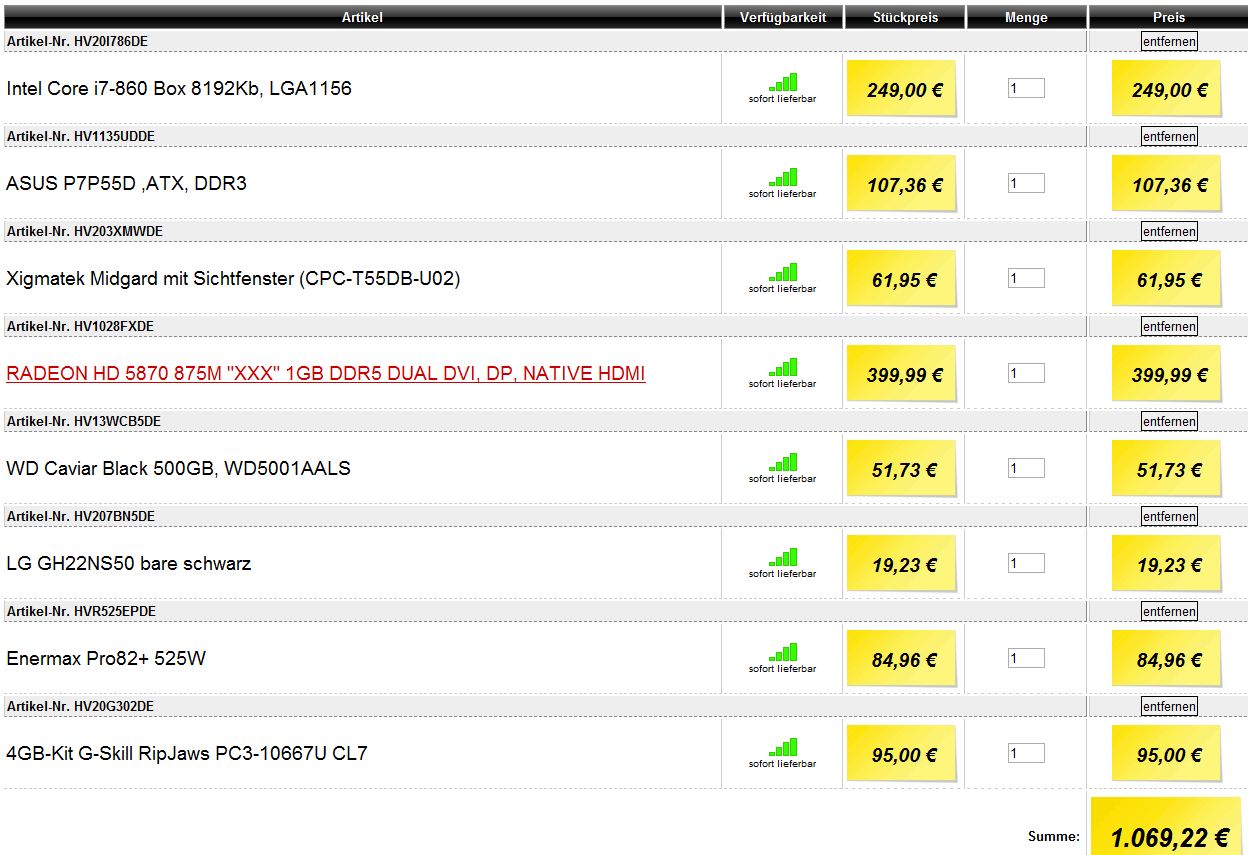This screenshot has height=855, width=1248.
Task: Focus the Menge field for WD Caviar Black
Action: (x=1026, y=468)
